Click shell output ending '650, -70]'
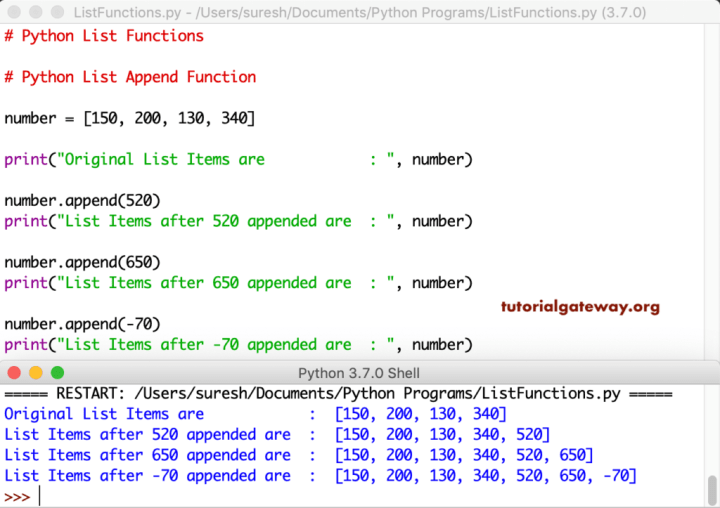720x508 pixels. (321, 476)
